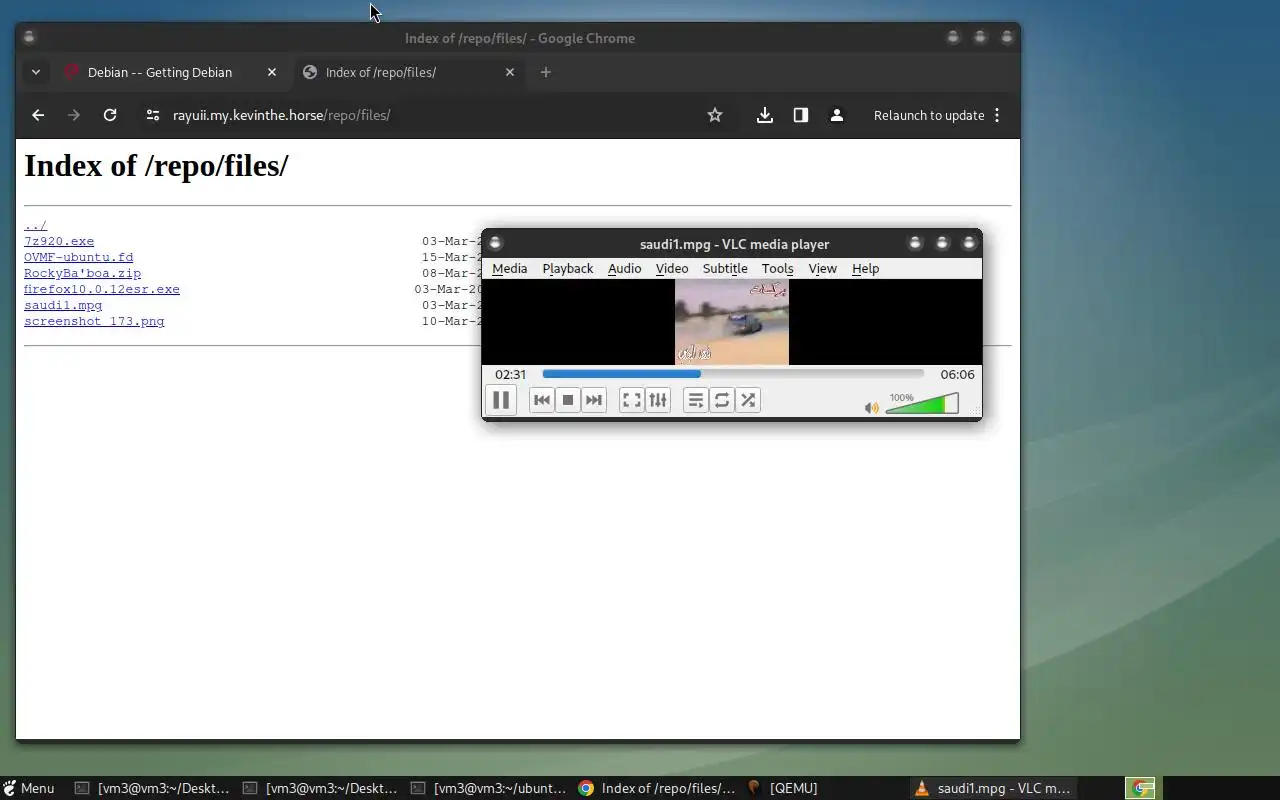This screenshot has height=800, width=1280.
Task: Open saudi1.mpg link
Action: click(x=63, y=305)
